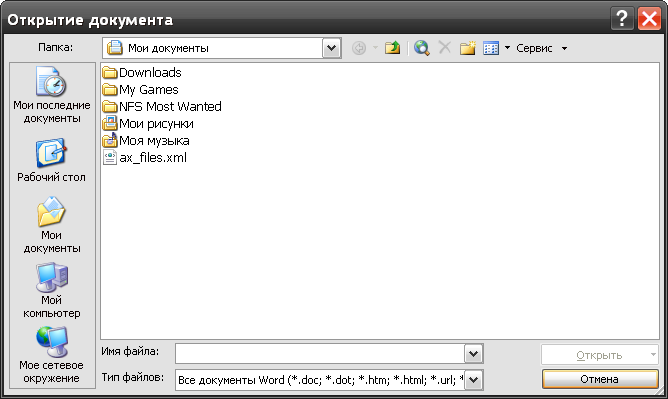Open the back button history arrow
The width and height of the screenshot is (668, 399).
coord(375,48)
